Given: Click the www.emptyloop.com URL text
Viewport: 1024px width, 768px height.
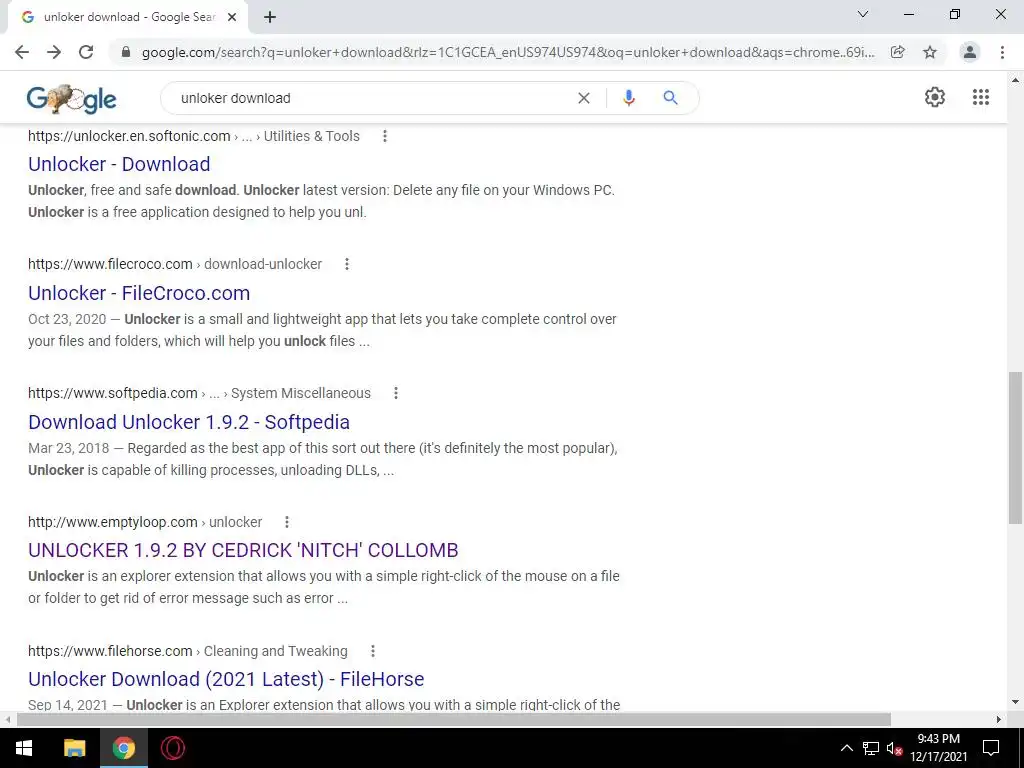Looking at the screenshot, I should (x=113, y=522).
